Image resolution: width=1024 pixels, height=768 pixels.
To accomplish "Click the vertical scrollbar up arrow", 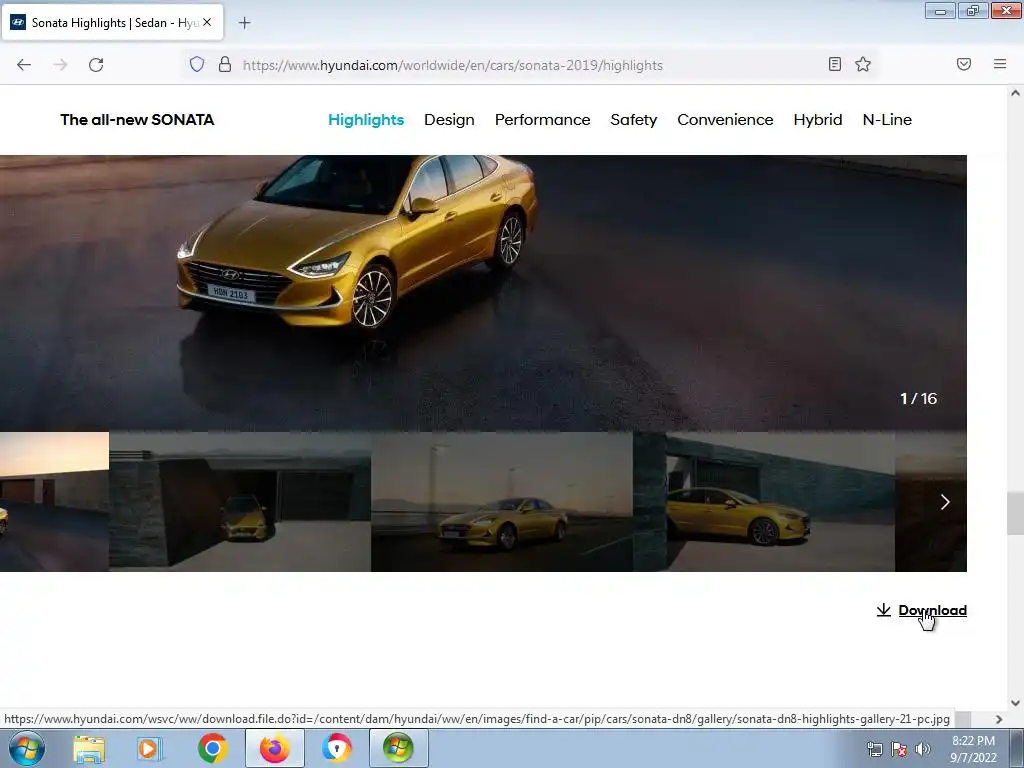I will pos(1015,93).
